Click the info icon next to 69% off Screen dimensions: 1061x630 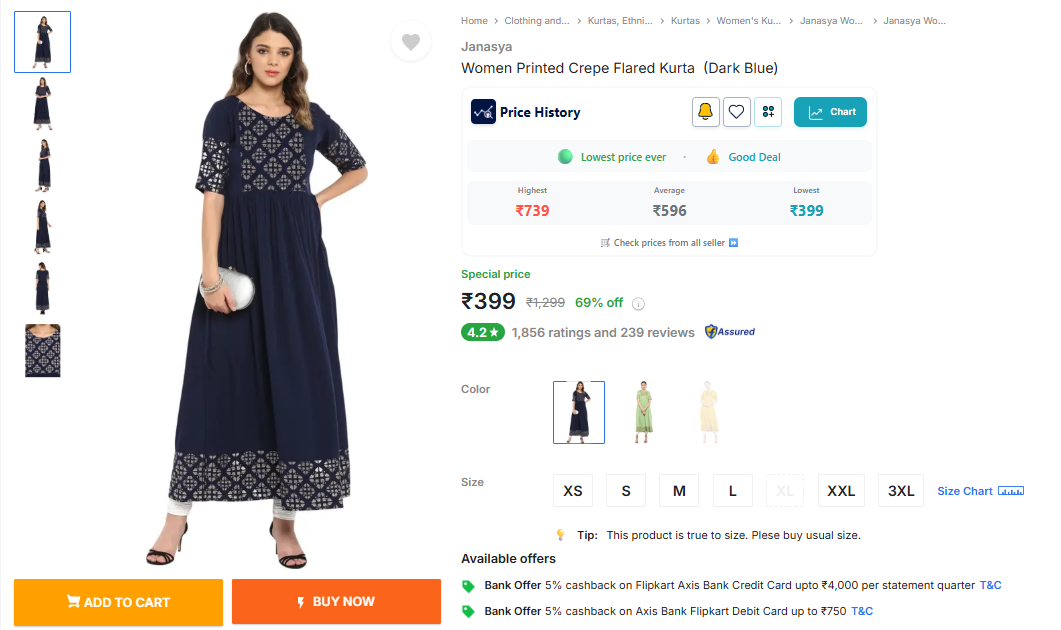(x=638, y=304)
